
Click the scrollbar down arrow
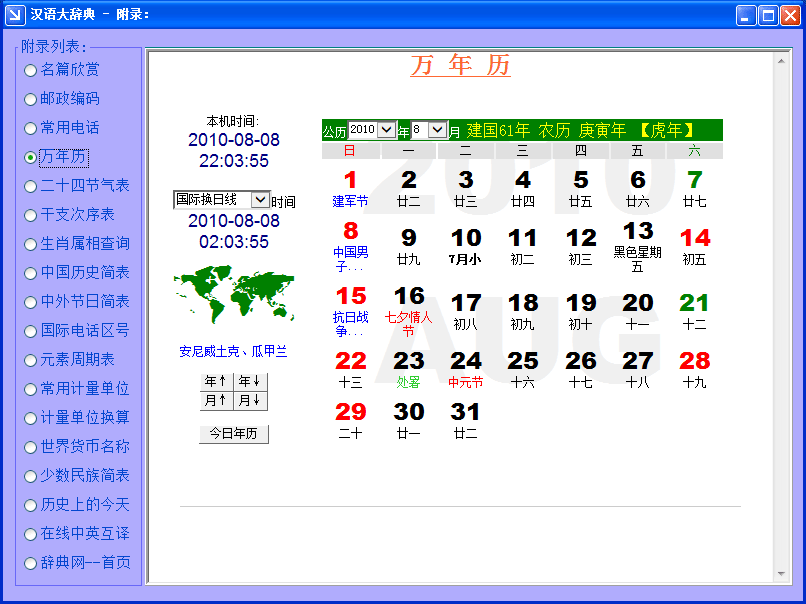(x=781, y=574)
